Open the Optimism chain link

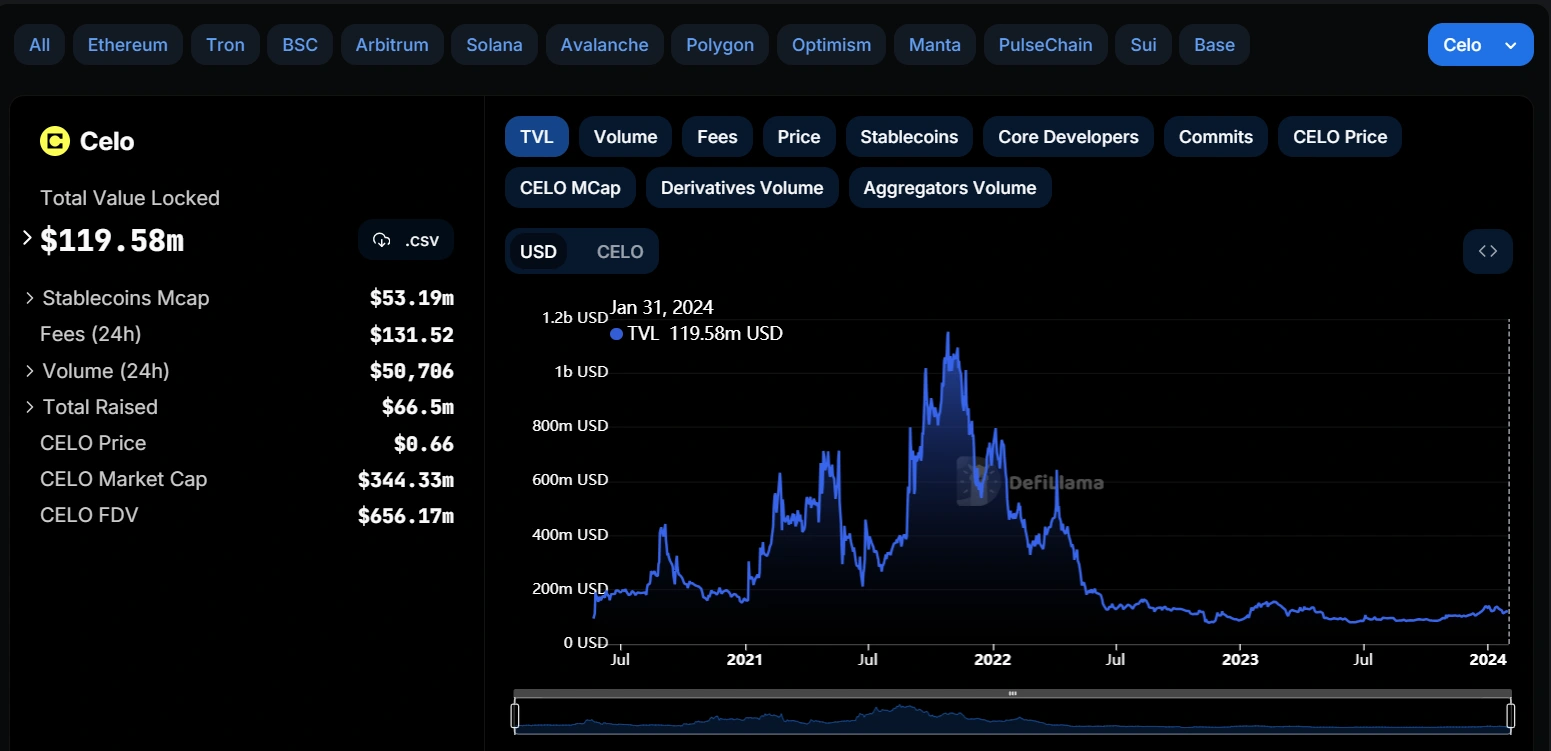point(831,45)
